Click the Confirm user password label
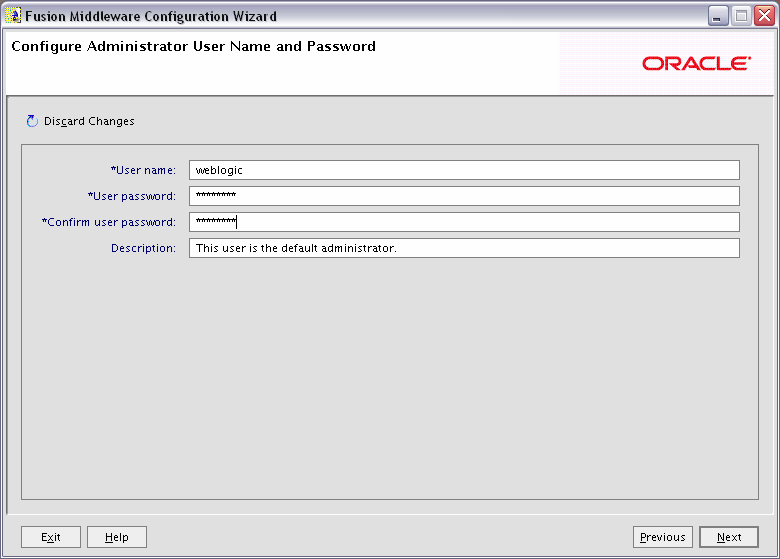 click(109, 222)
